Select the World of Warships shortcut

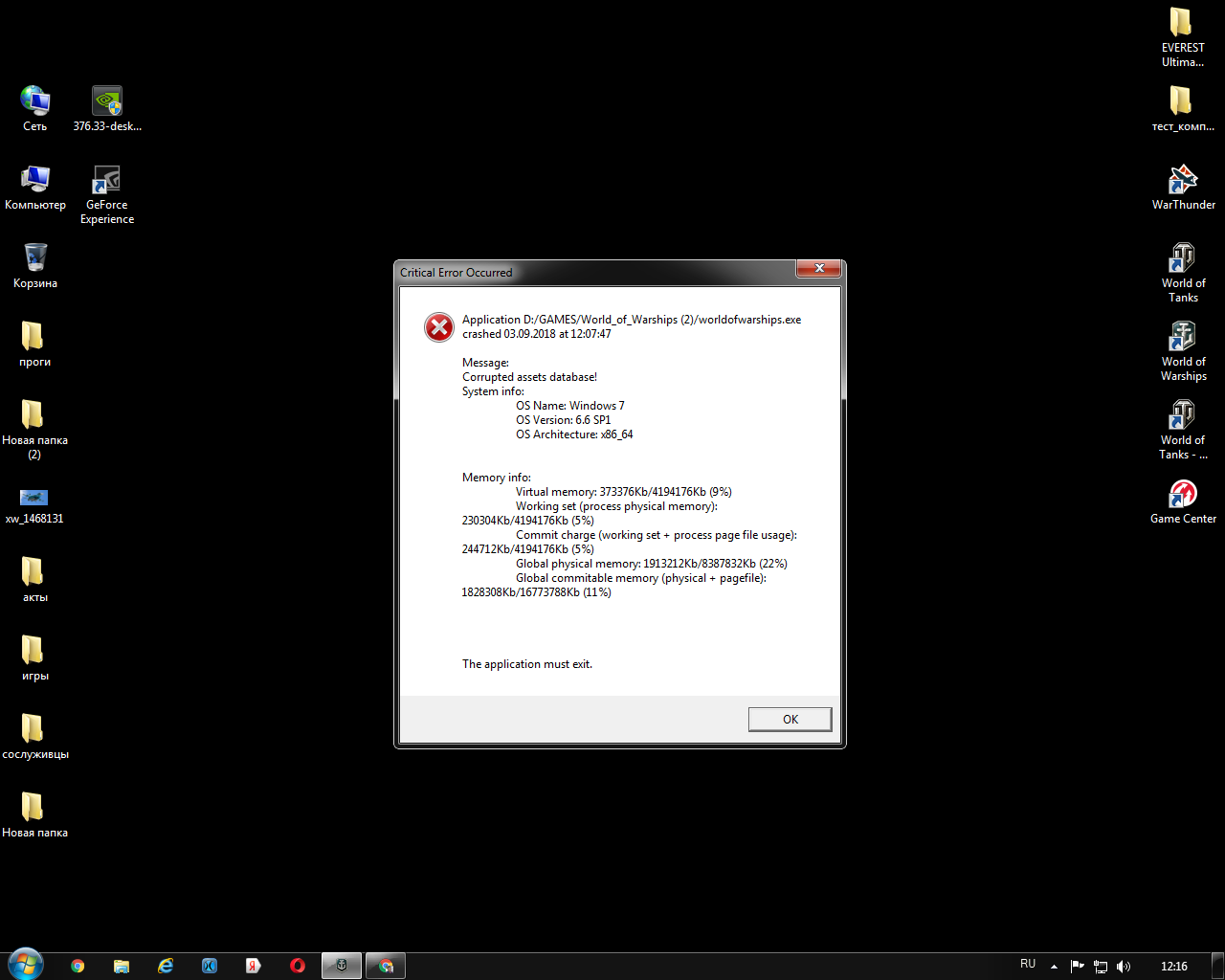(1183, 351)
